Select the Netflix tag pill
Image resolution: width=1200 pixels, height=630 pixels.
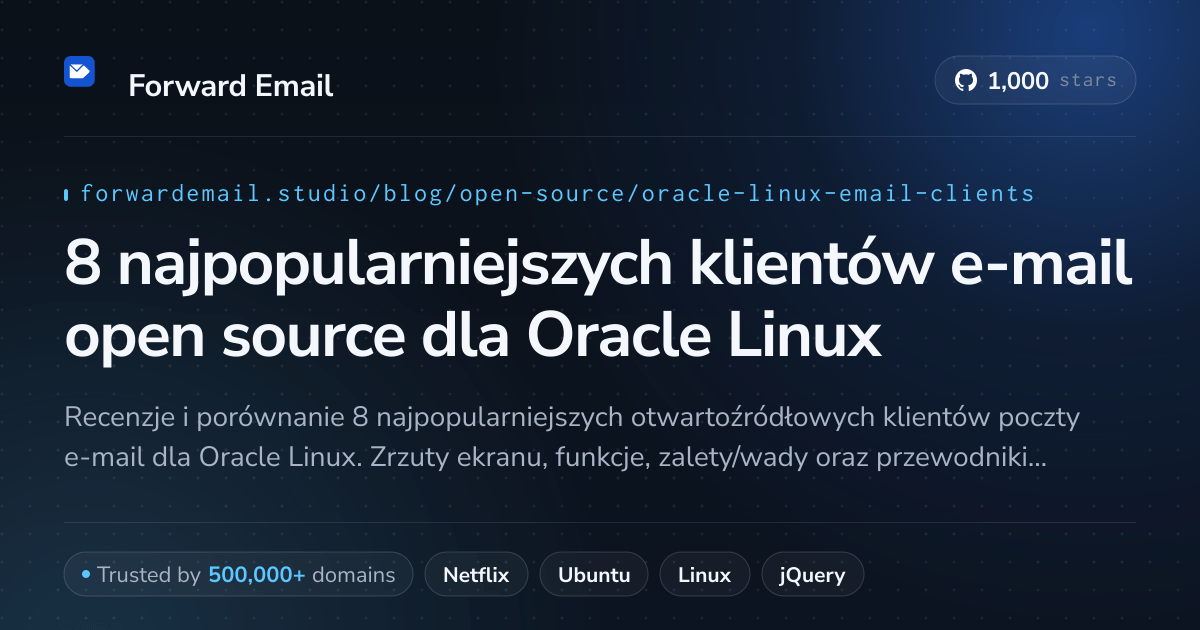[x=476, y=575]
